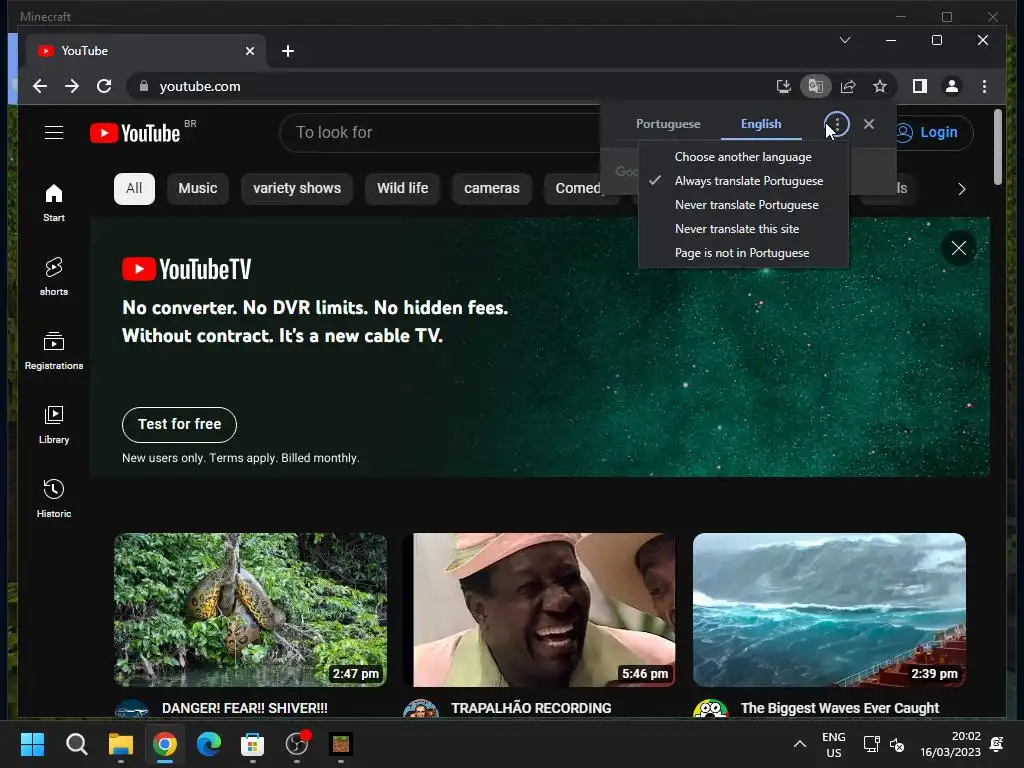The width and height of the screenshot is (1024, 768).
Task: Close the translate popup
Action: click(x=869, y=124)
